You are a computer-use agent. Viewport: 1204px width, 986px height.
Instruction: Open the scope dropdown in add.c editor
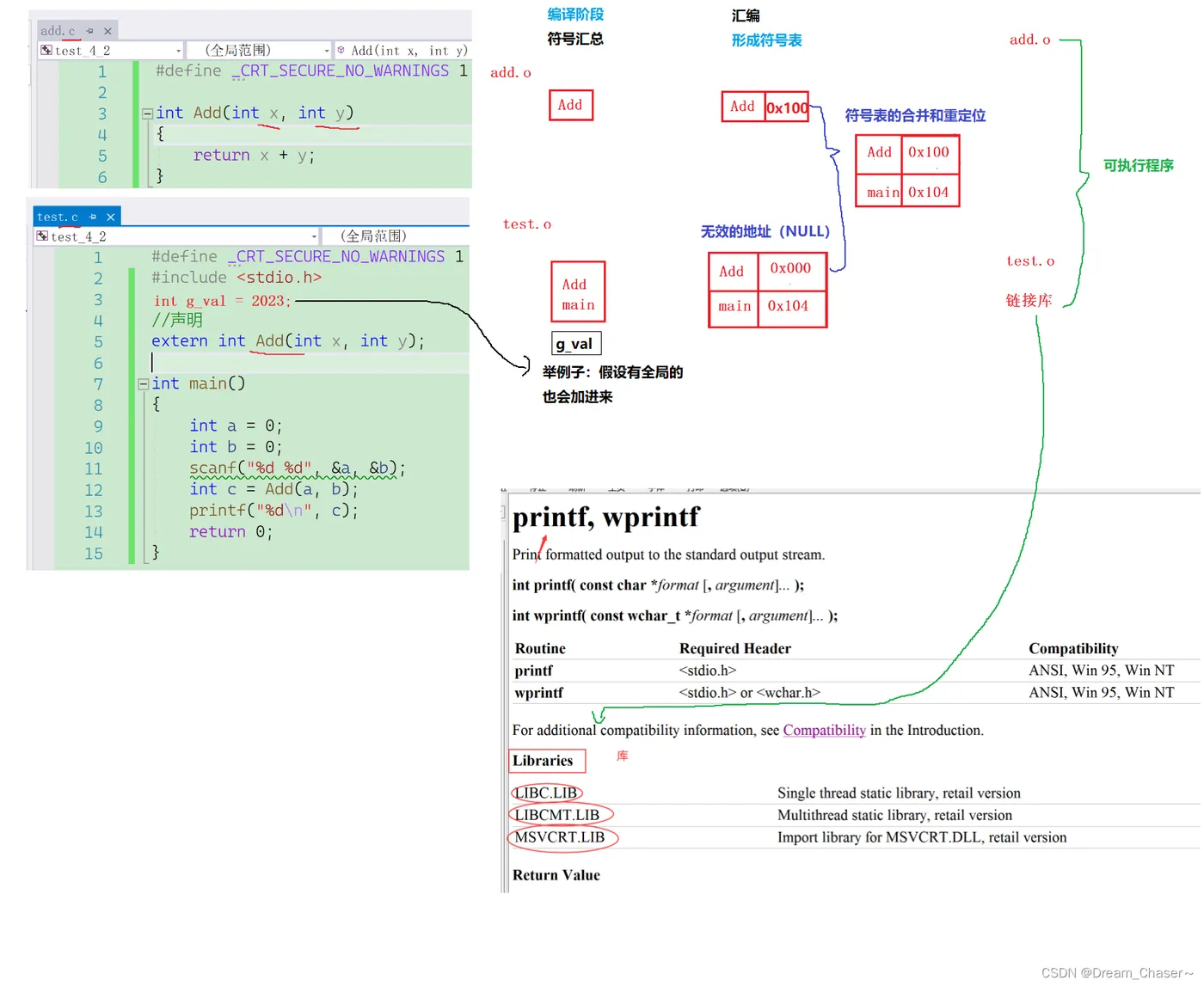coord(260,51)
